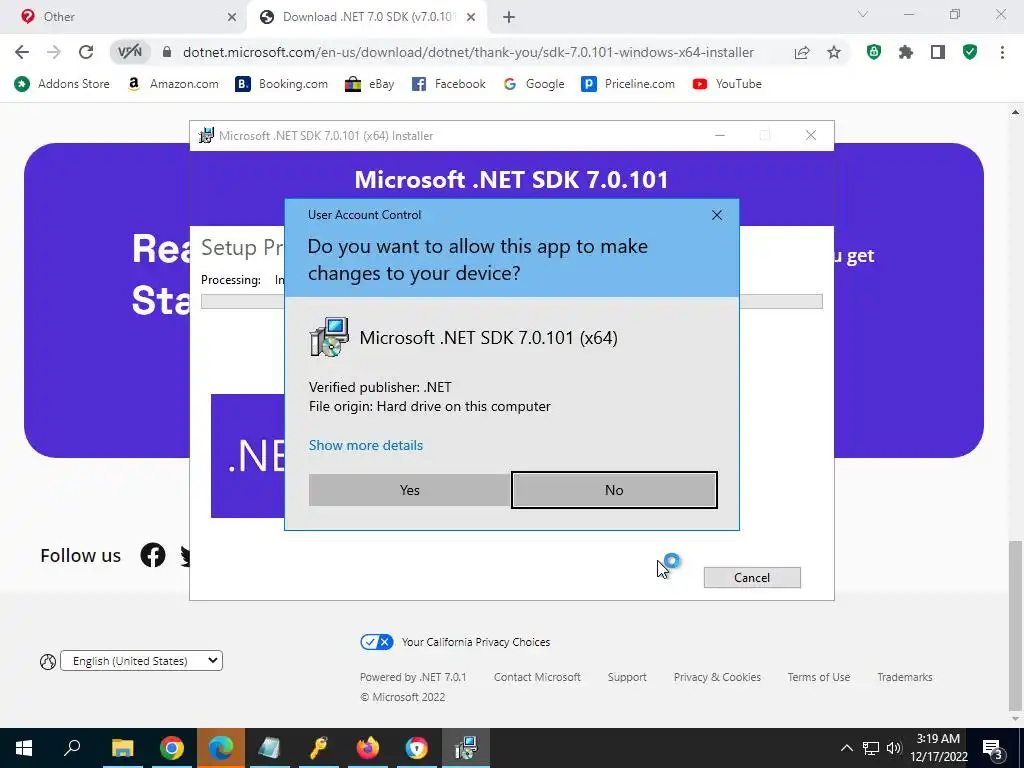Open the Windows Start menu
Screen dimensions: 1024x768
coord(24,748)
